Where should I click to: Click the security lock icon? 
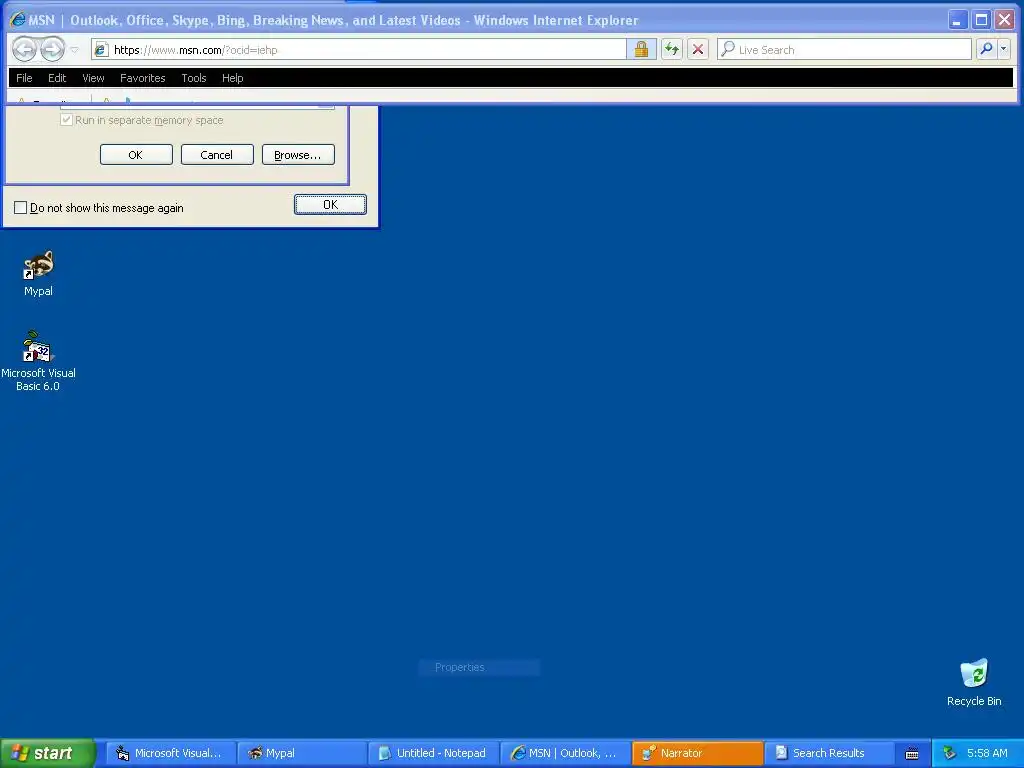point(641,50)
